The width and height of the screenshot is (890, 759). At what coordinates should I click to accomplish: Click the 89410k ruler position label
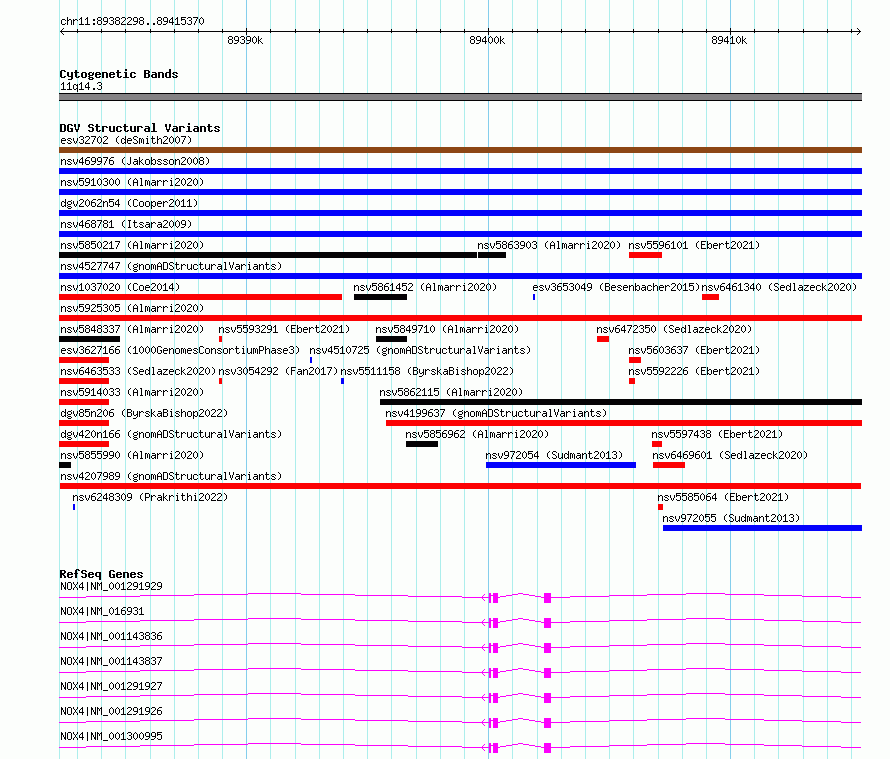click(729, 40)
